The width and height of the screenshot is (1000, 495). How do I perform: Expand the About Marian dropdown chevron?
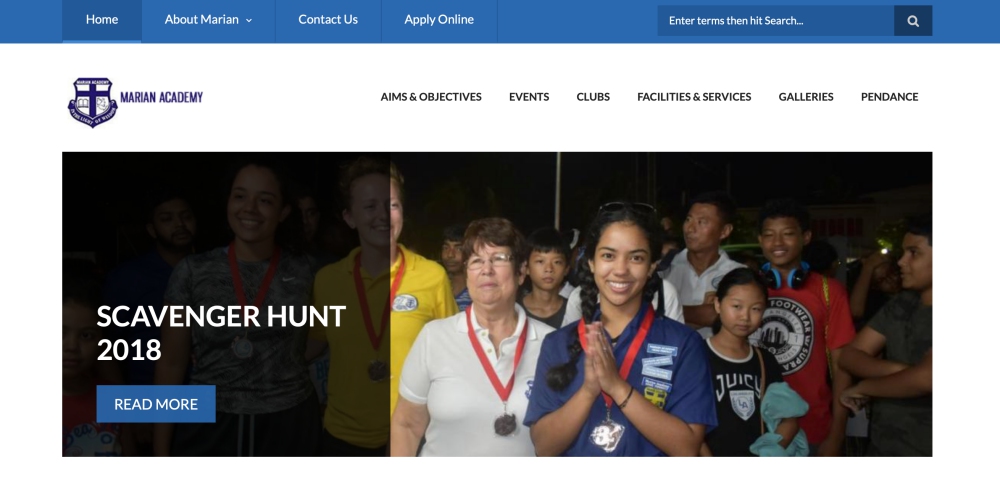click(x=249, y=20)
